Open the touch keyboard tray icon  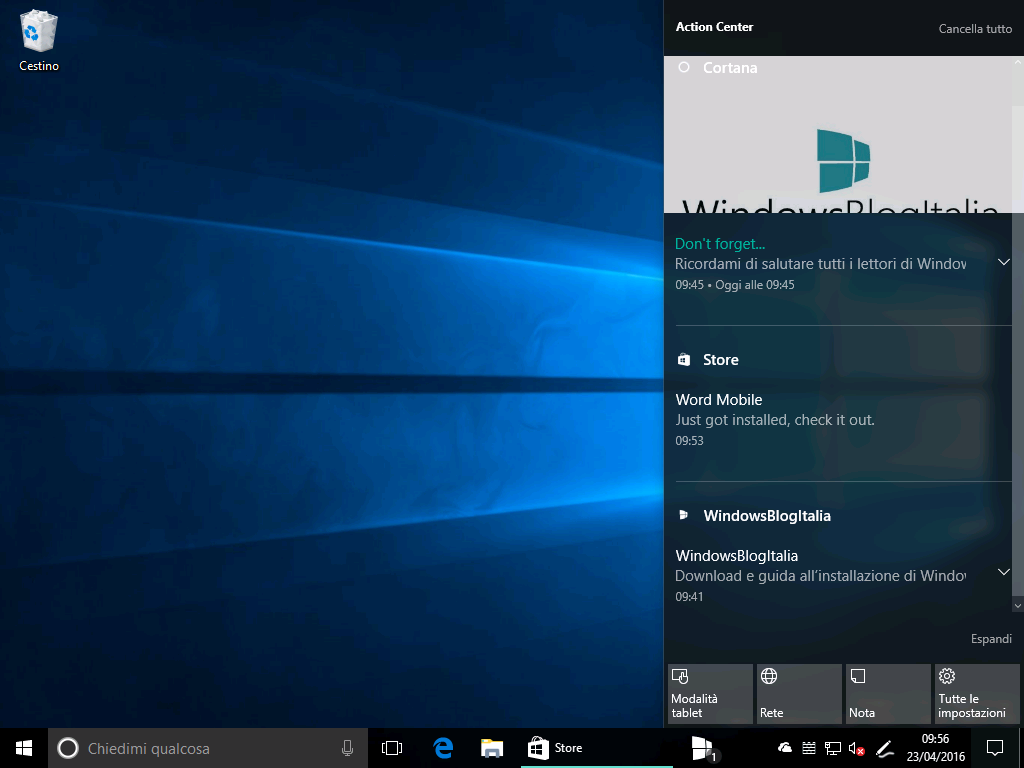pos(808,748)
